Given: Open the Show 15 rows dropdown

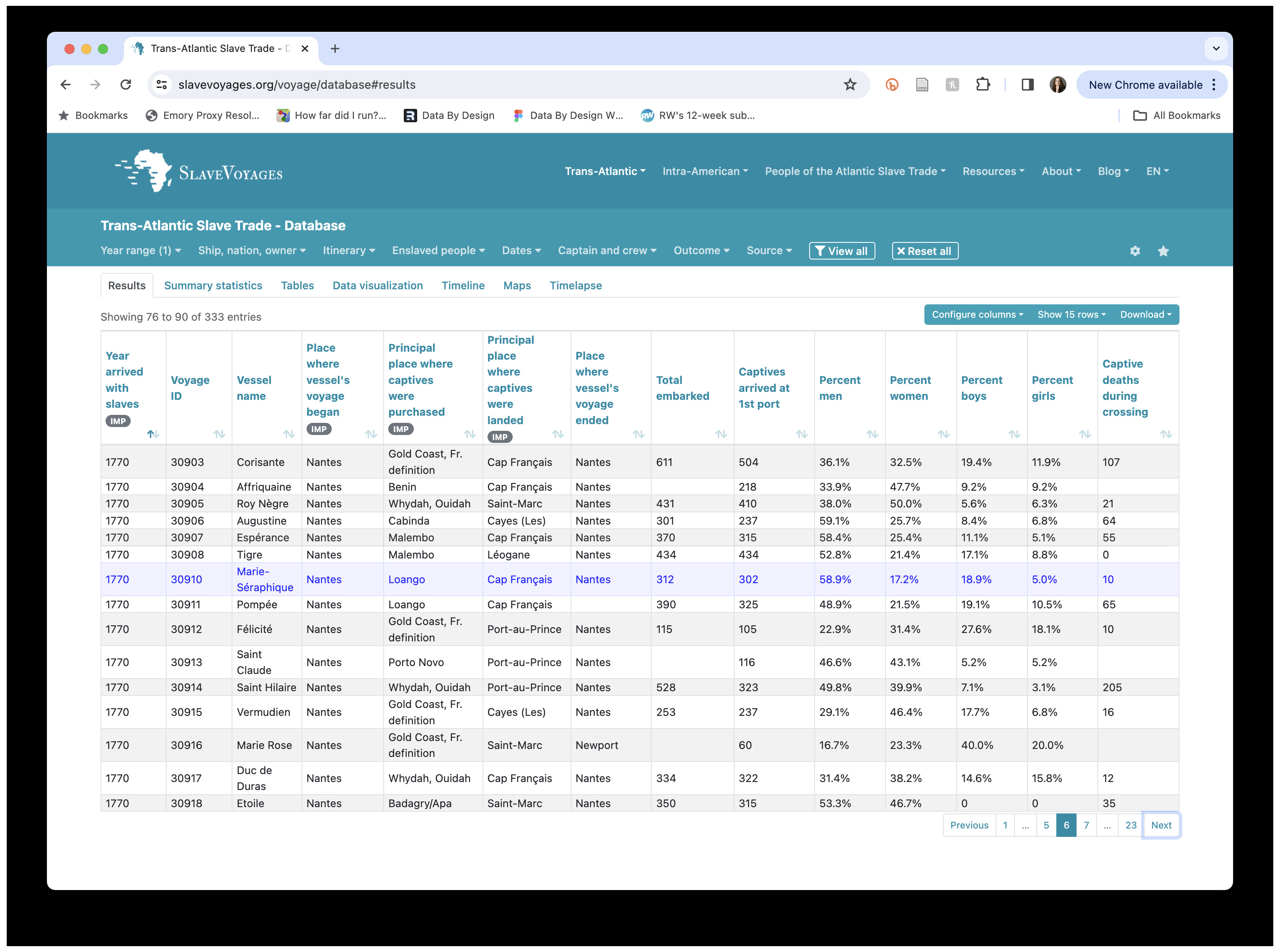Looking at the screenshot, I should pos(1071,315).
